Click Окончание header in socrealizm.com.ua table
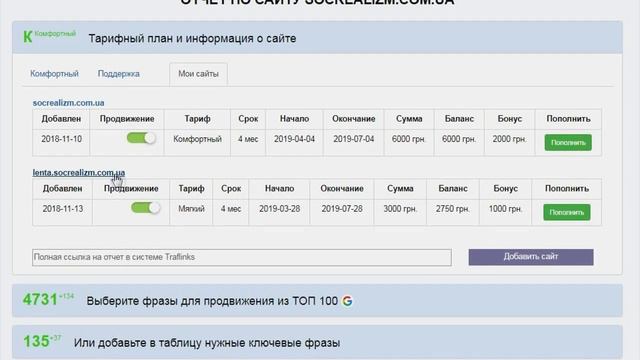 pyautogui.click(x=353, y=119)
